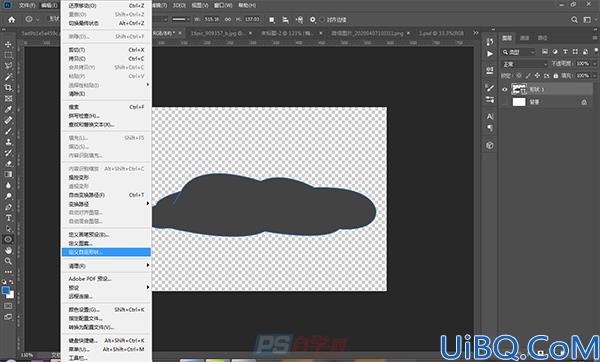This screenshot has width=600, height=362.
Task: Select the Move tool
Action: tap(8, 44)
